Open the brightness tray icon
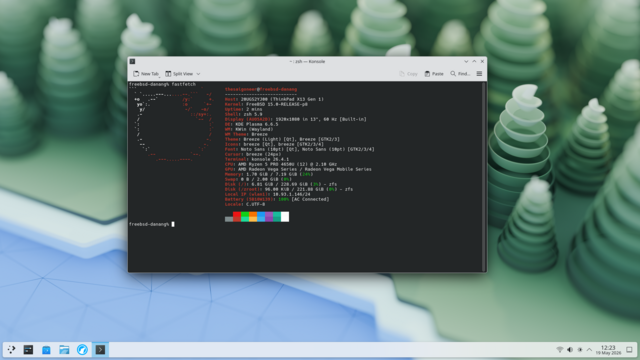 (580, 350)
